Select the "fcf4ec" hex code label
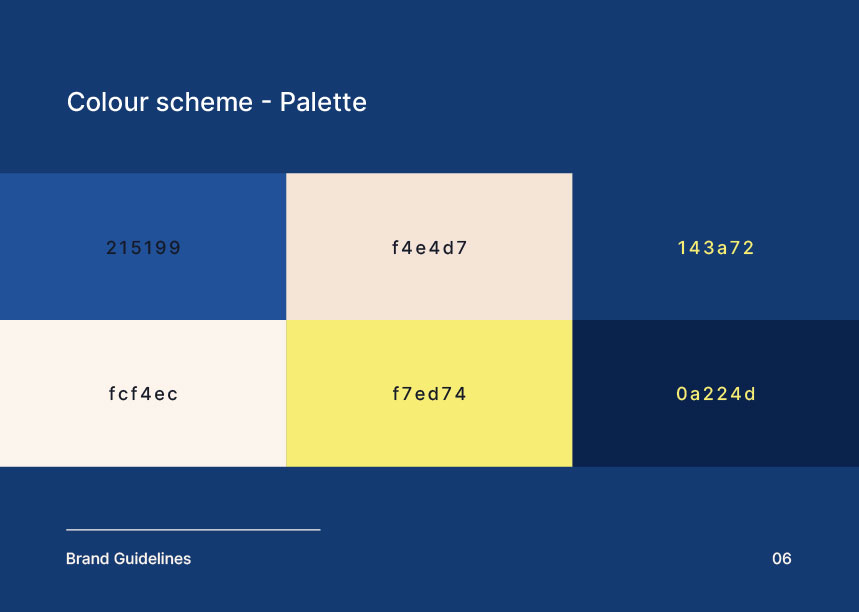This screenshot has height=612, width=859. [x=143, y=394]
